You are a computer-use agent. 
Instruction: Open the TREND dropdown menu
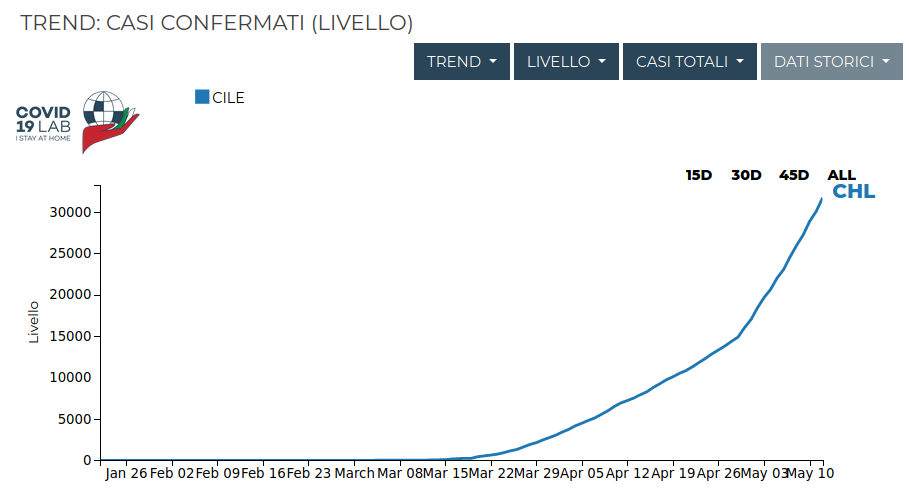pyautogui.click(x=461, y=61)
